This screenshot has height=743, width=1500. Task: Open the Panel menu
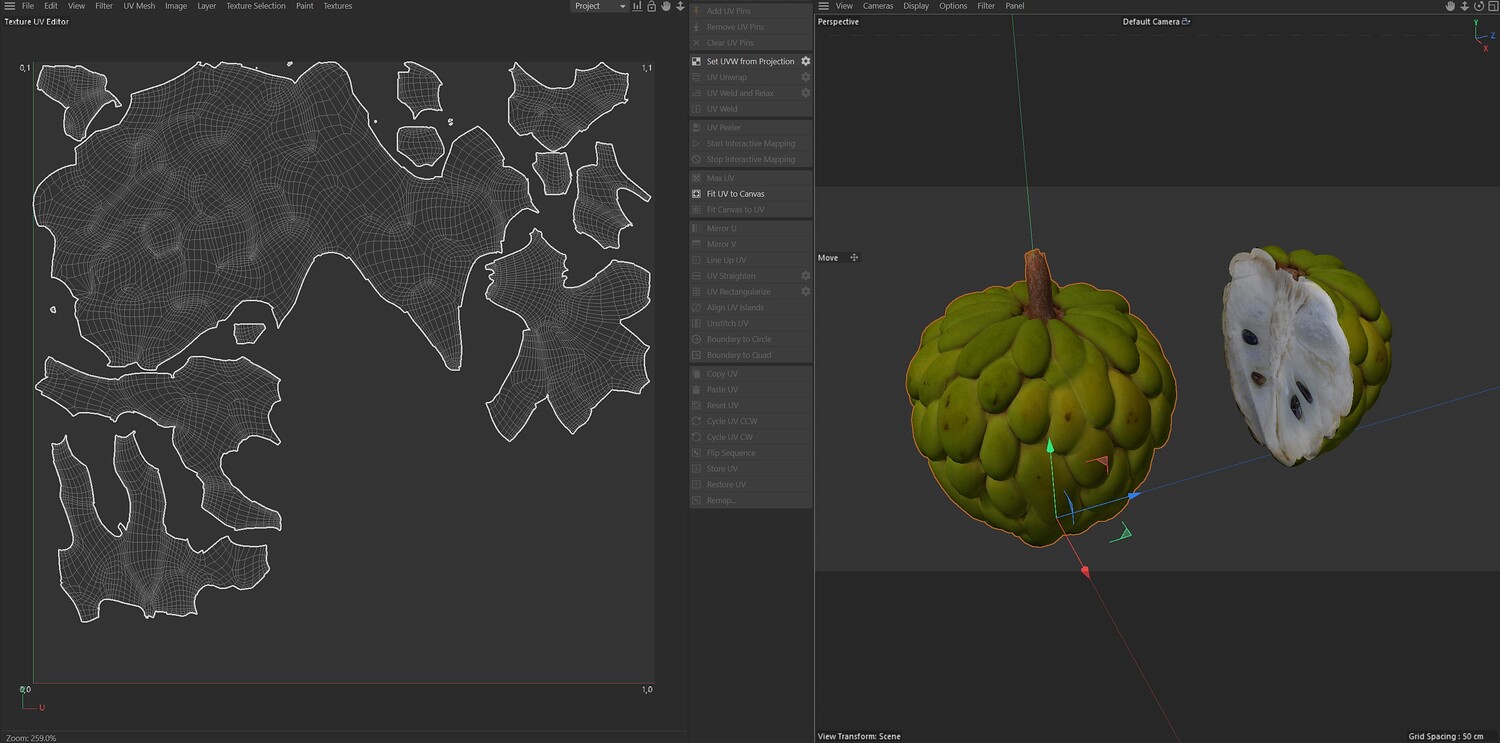point(1015,6)
